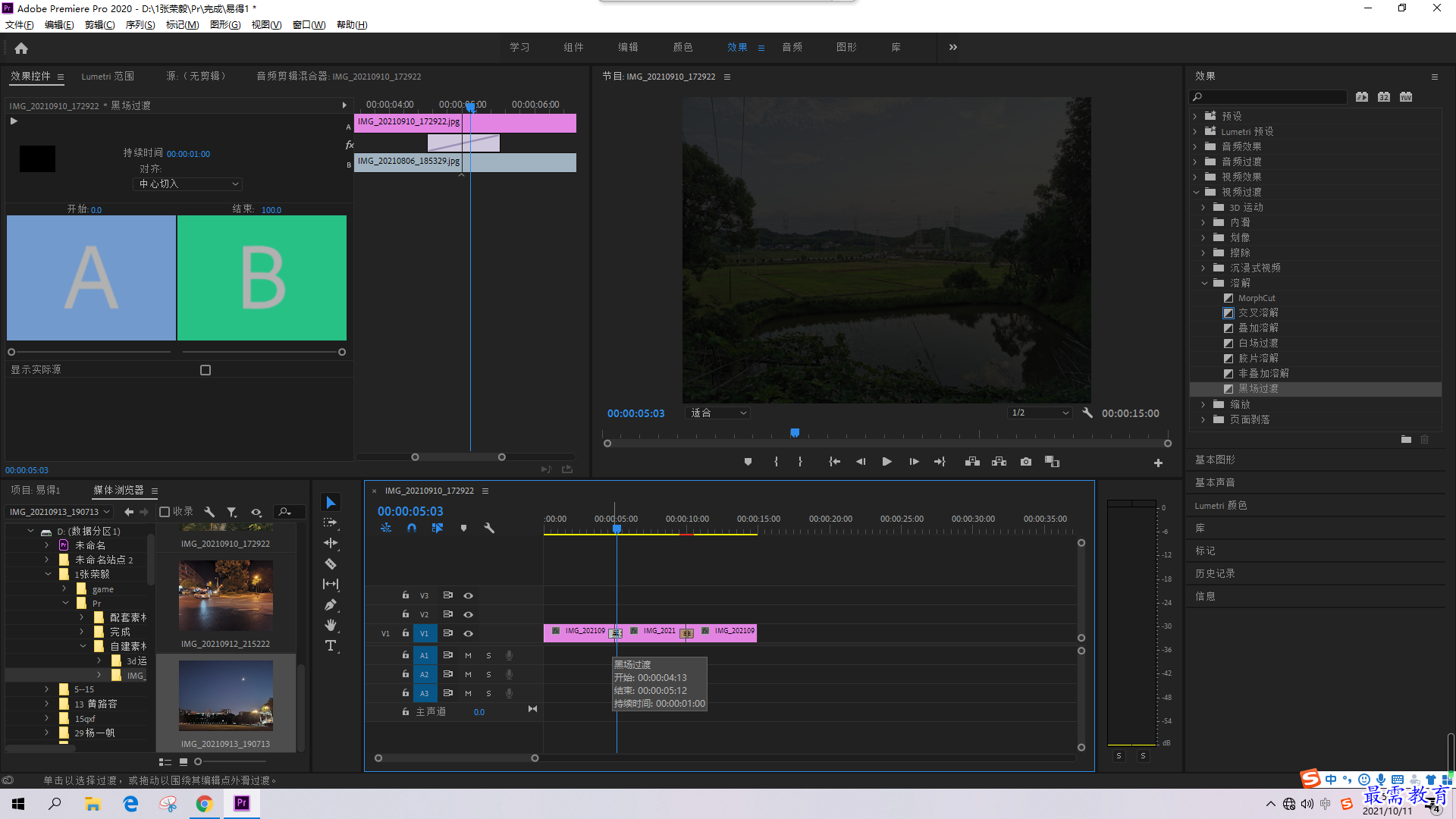The image size is (1456, 819).
Task: Click Go to Out point button
Action: [940, 462]
